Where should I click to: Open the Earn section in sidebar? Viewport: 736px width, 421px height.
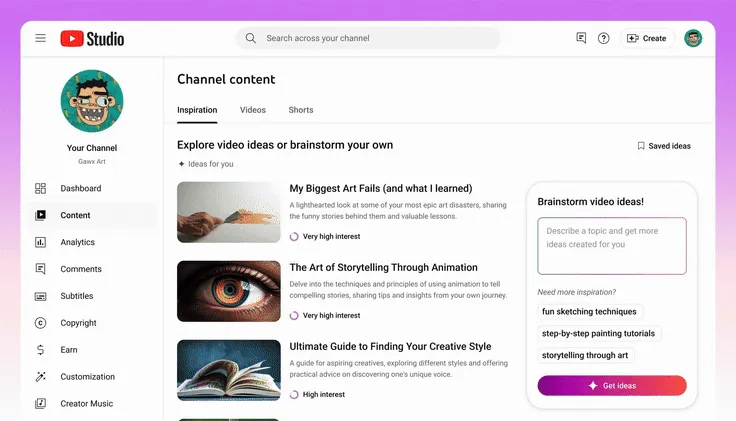[69, 350]
